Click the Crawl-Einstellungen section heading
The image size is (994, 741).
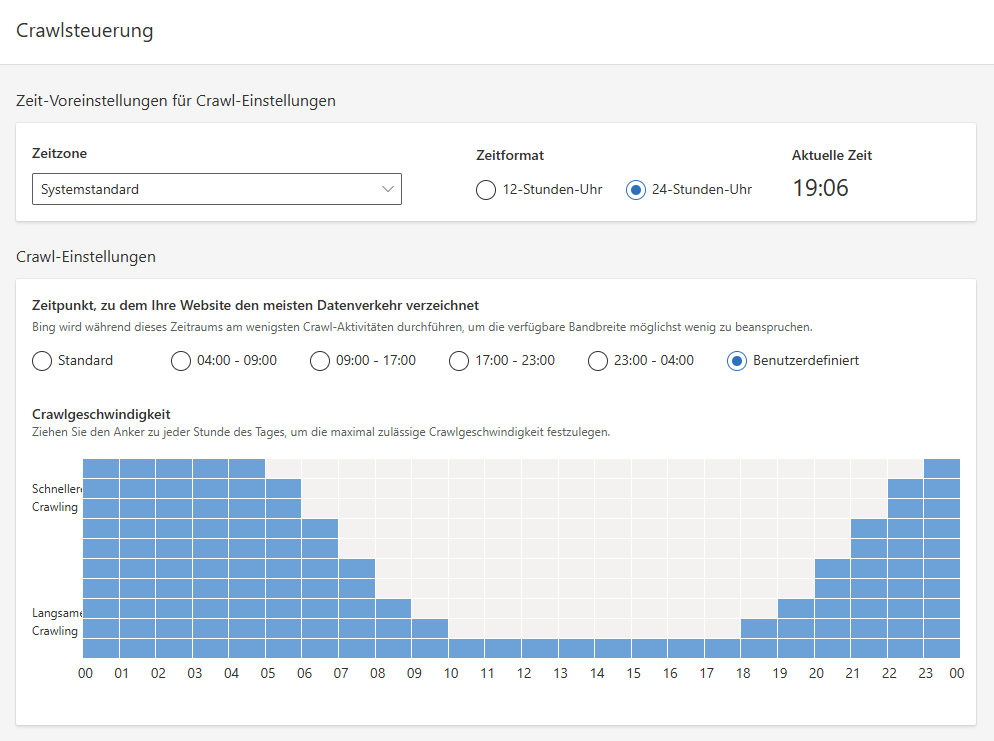click(86, 257)
